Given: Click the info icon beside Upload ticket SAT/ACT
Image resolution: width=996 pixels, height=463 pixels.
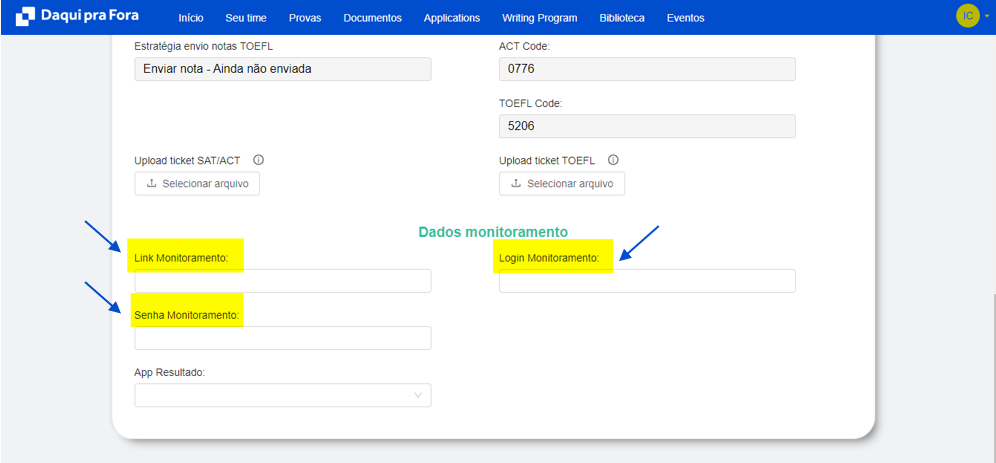Looking at the screenshot, I should click(x=258, y=160).
